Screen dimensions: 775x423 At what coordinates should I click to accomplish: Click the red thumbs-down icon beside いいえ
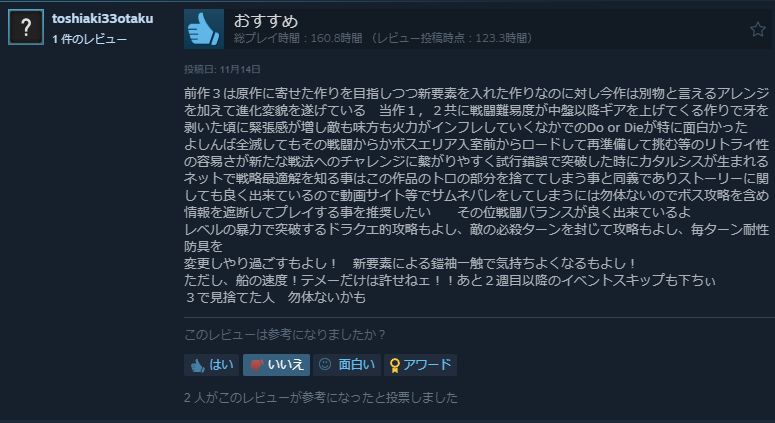point(257,366)
